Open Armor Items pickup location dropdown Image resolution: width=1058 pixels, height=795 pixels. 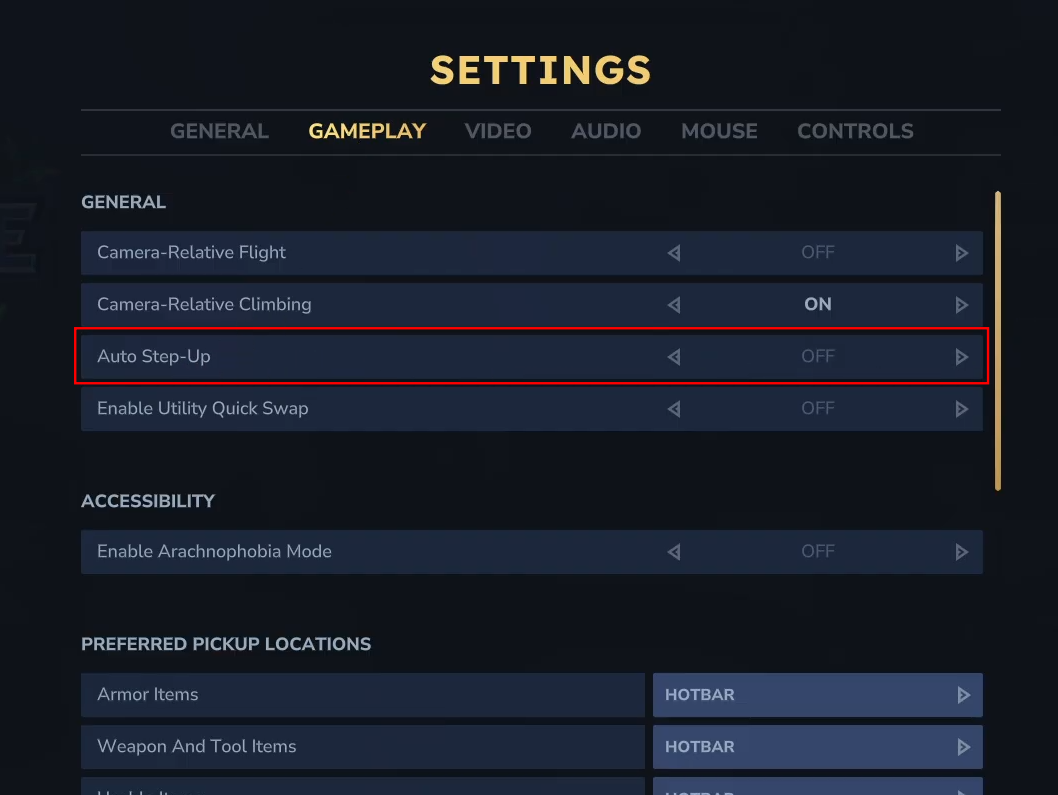click(x=817, y=695)
